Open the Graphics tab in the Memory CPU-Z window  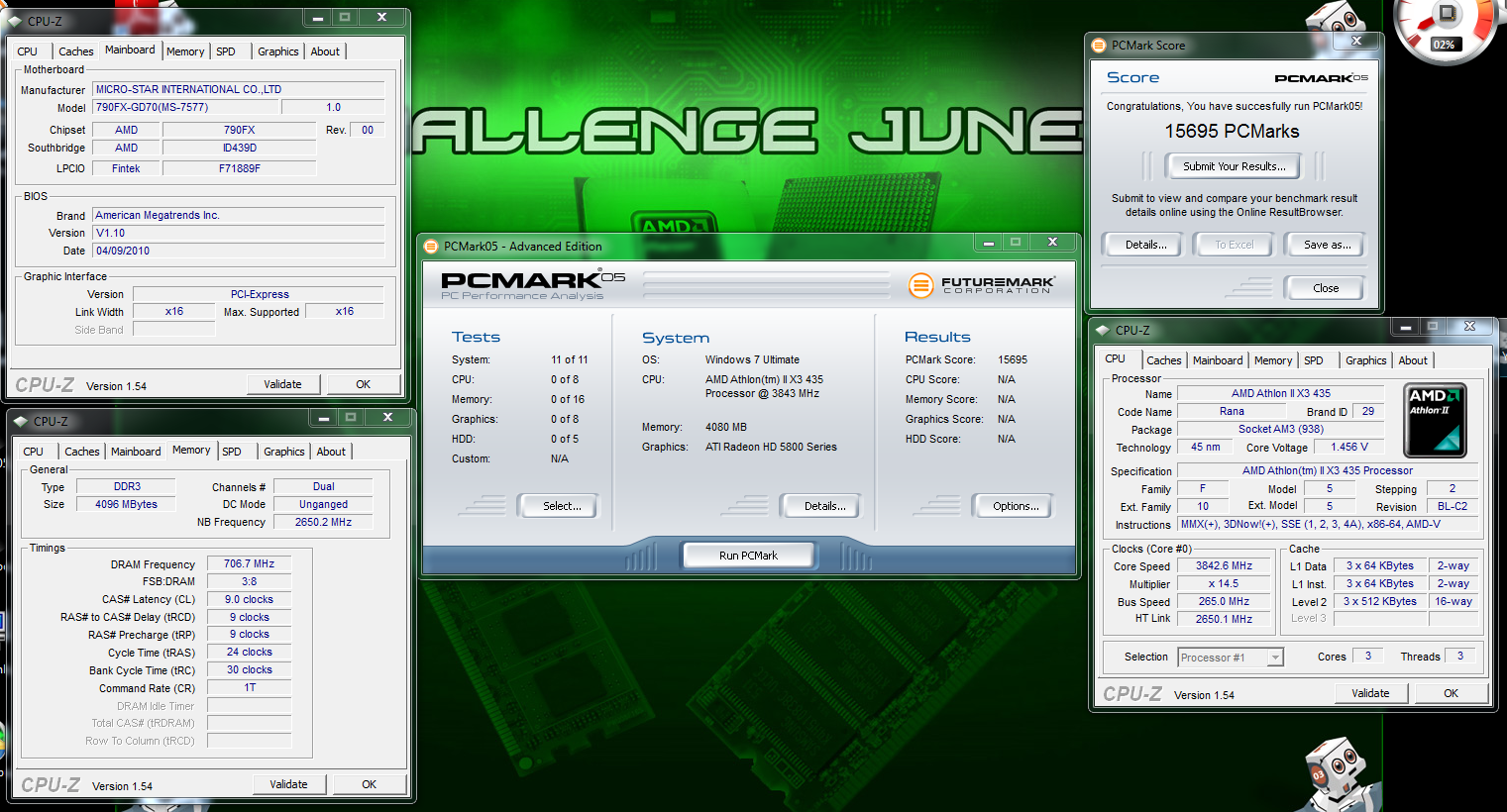pyautogui.click(x=283, y=452)
